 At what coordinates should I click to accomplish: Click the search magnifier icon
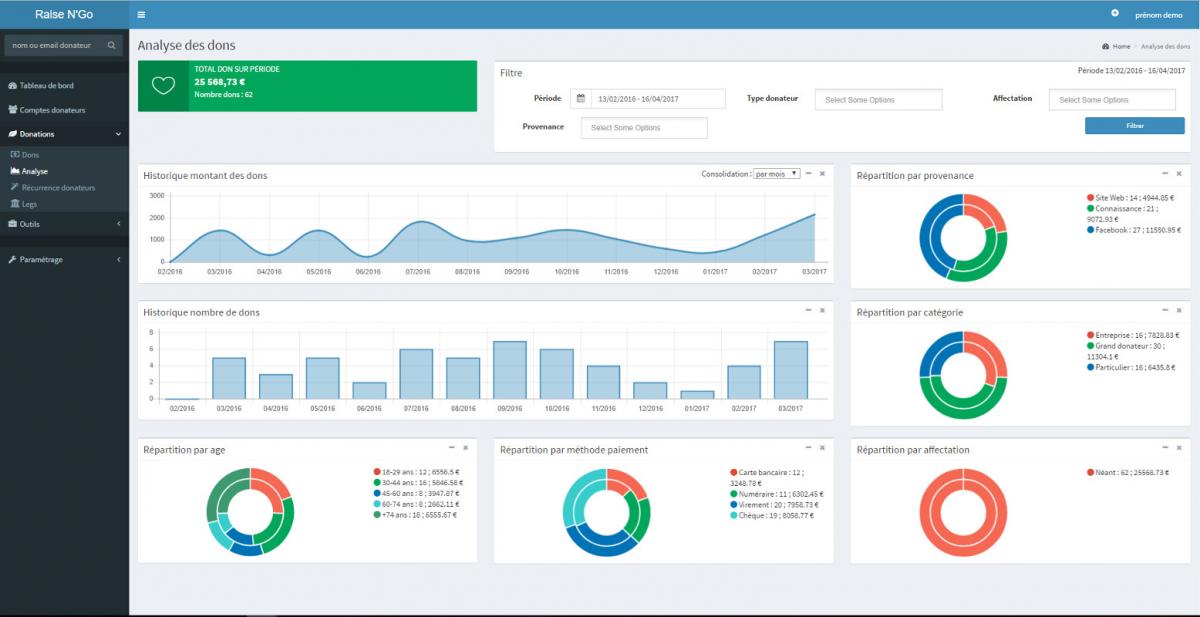click(112, 45)
